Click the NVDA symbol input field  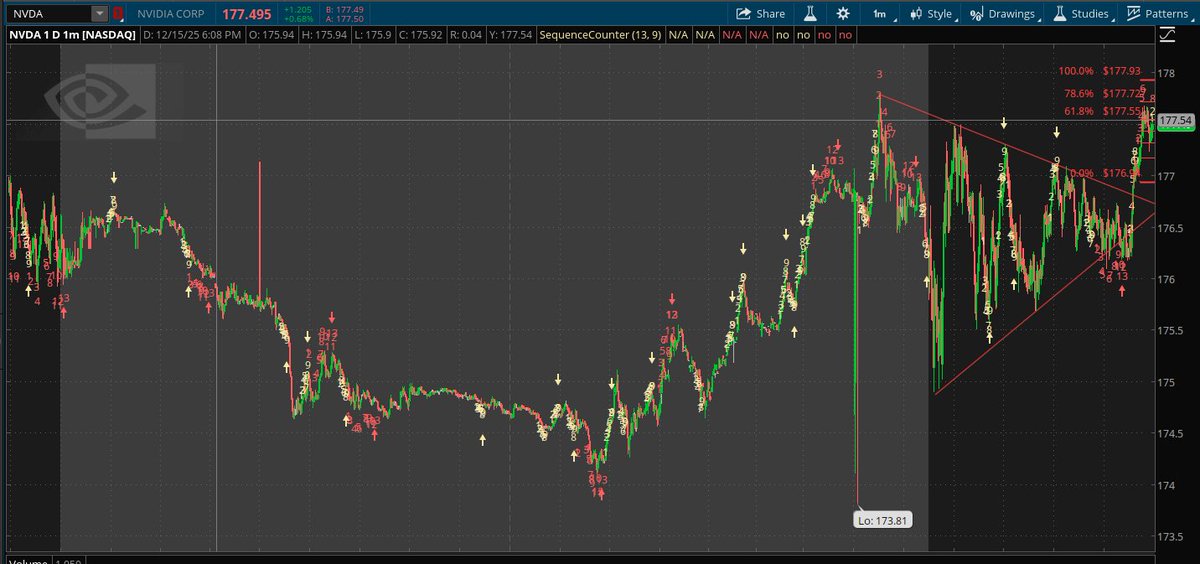(x=50, y=14)
